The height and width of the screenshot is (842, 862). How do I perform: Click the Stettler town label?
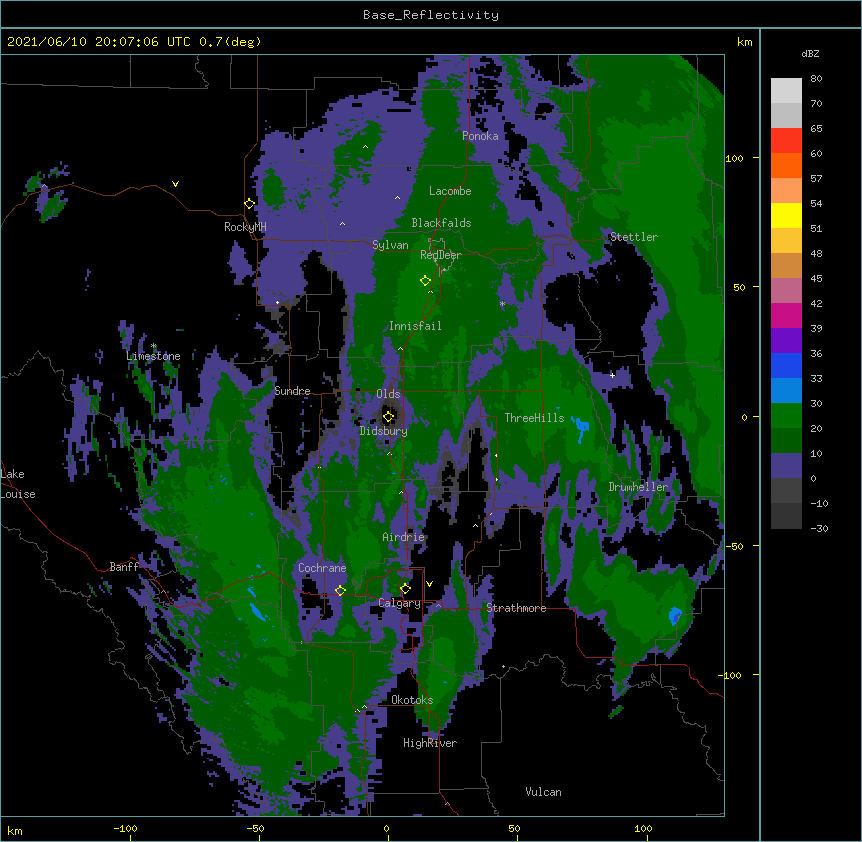coord(634,237)
